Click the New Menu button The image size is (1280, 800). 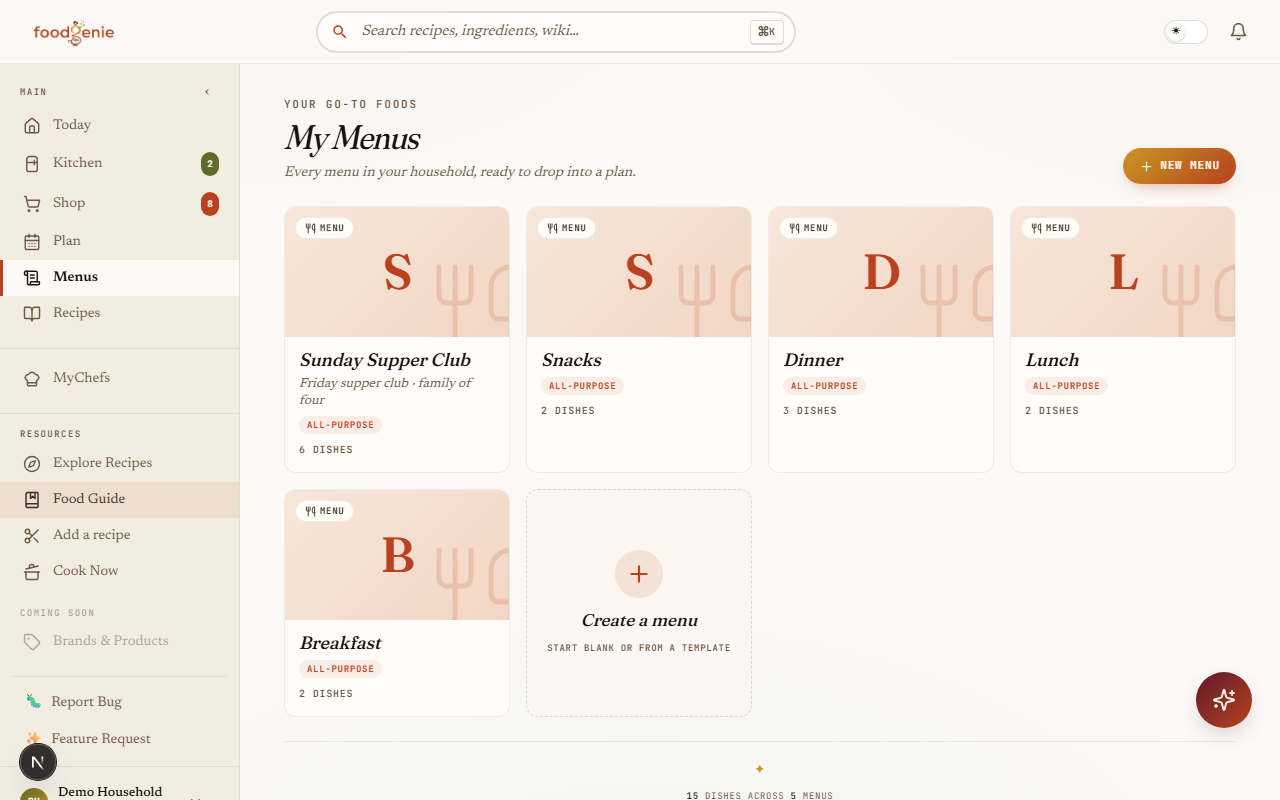[1179, 166]
